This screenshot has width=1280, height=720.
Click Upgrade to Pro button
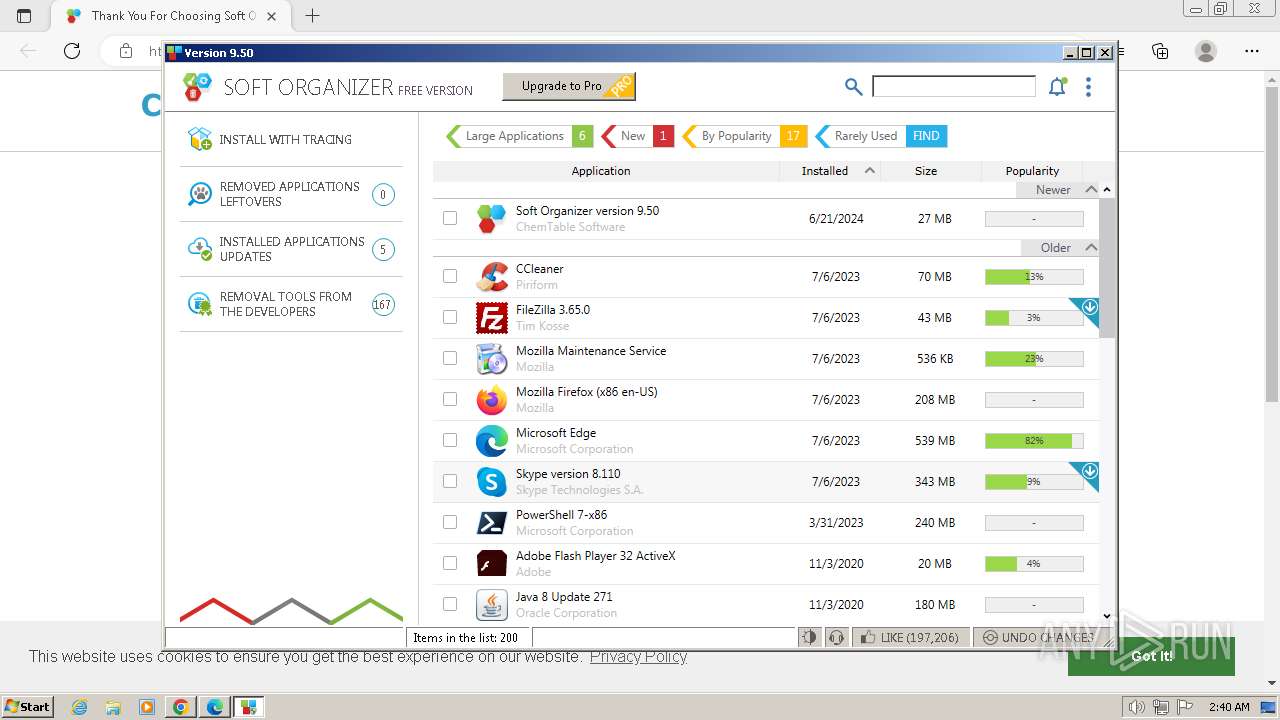pyautogui.click(x=568, y=86)
